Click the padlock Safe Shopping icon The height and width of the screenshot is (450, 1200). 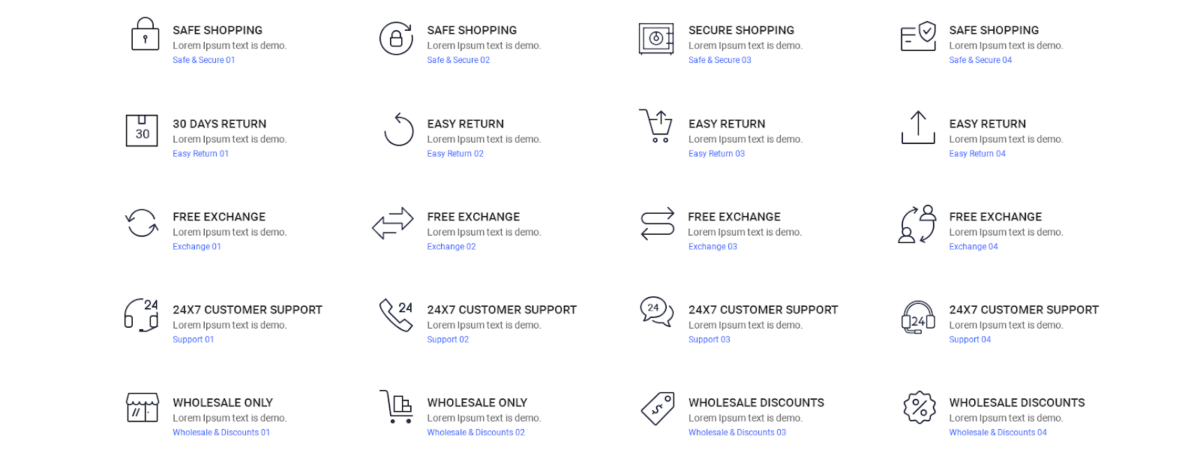pyautogui.click(x=145, y=35)
